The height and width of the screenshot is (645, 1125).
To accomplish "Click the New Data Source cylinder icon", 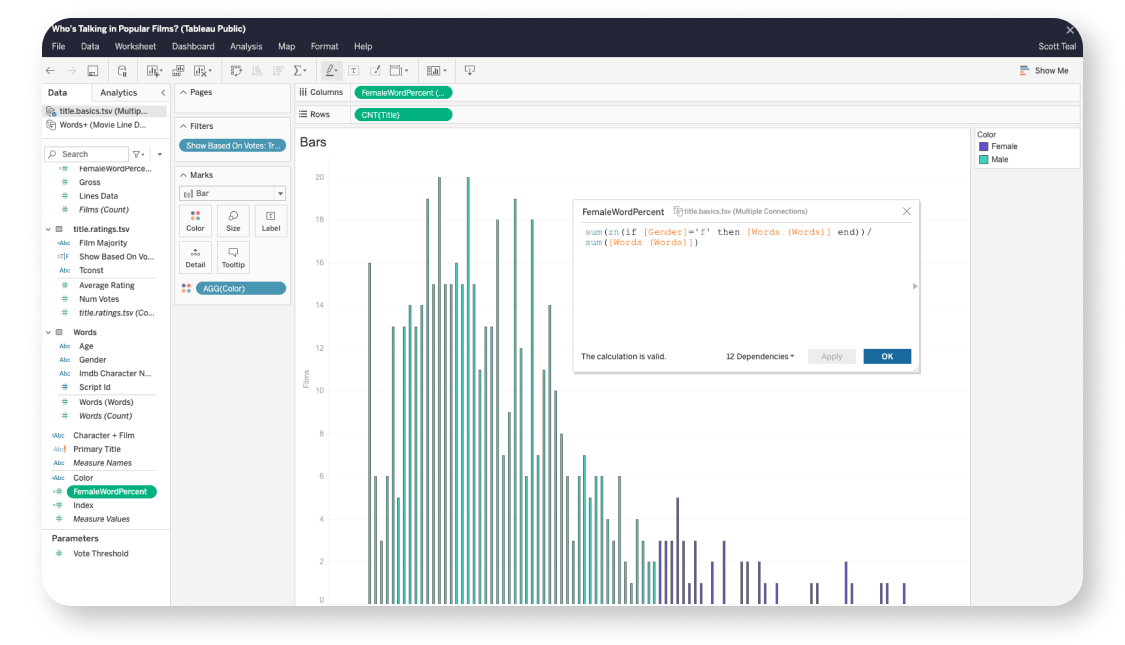I will pyautogui.click(x=122, y=71).
